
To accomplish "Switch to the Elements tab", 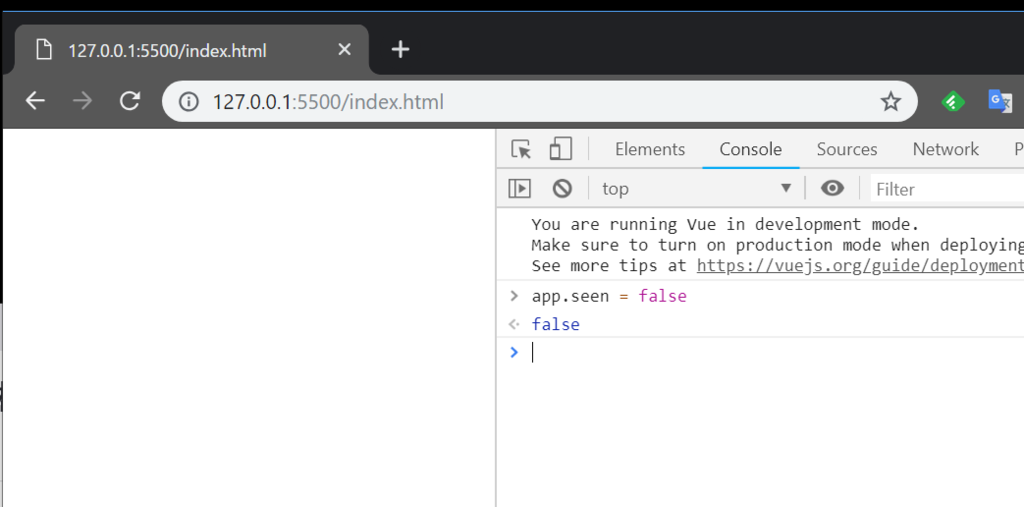I will (x=650, y=150).
